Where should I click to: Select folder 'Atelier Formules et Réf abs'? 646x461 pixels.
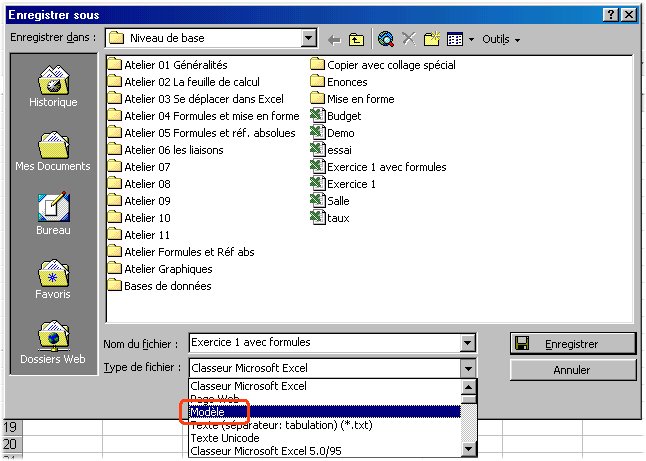181,252
